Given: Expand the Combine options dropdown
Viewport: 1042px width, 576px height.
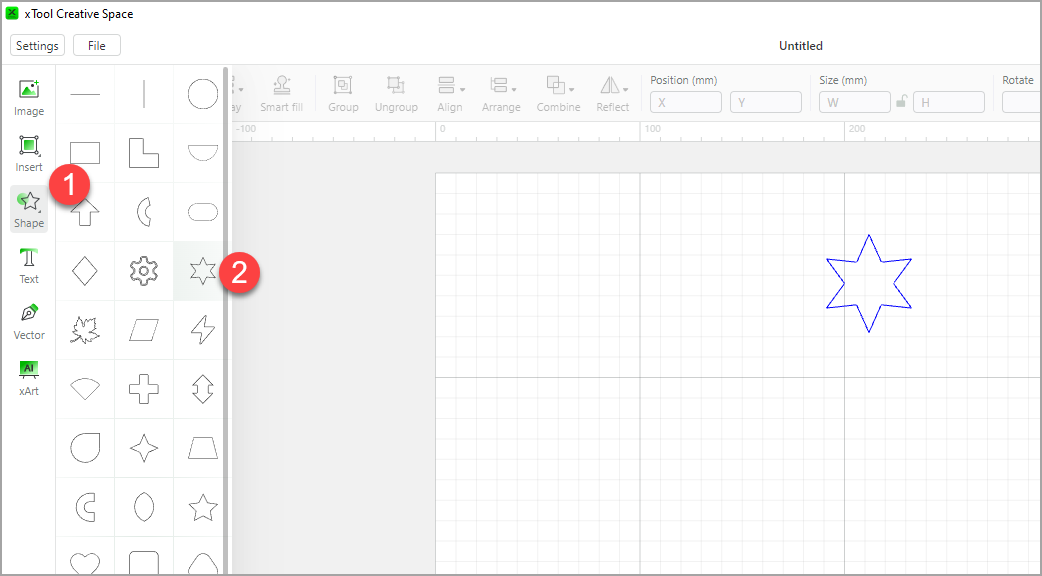Looking at the screenshot, I should 558,93.
